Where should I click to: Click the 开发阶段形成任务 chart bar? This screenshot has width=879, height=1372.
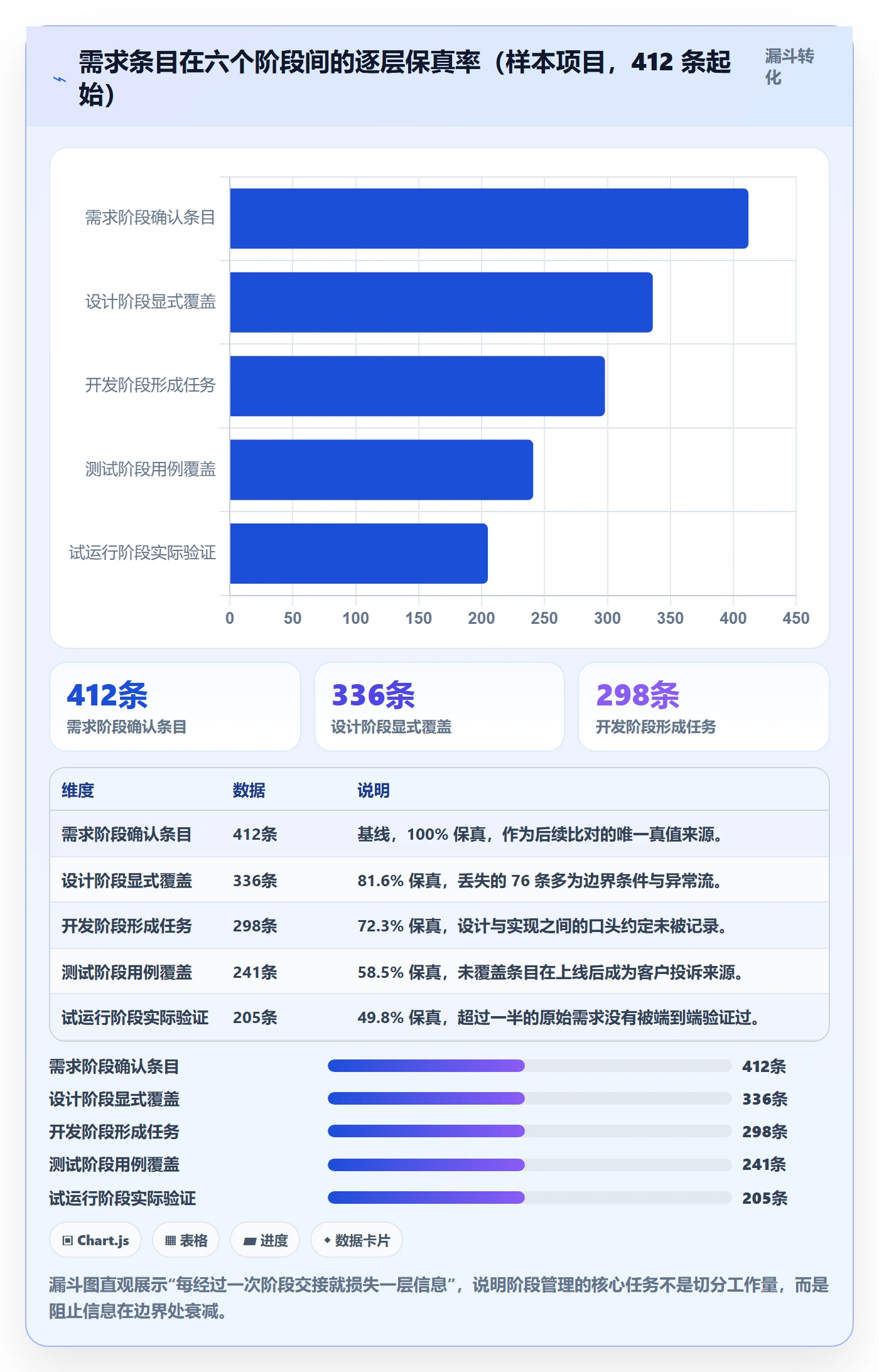tap(418, 386)
